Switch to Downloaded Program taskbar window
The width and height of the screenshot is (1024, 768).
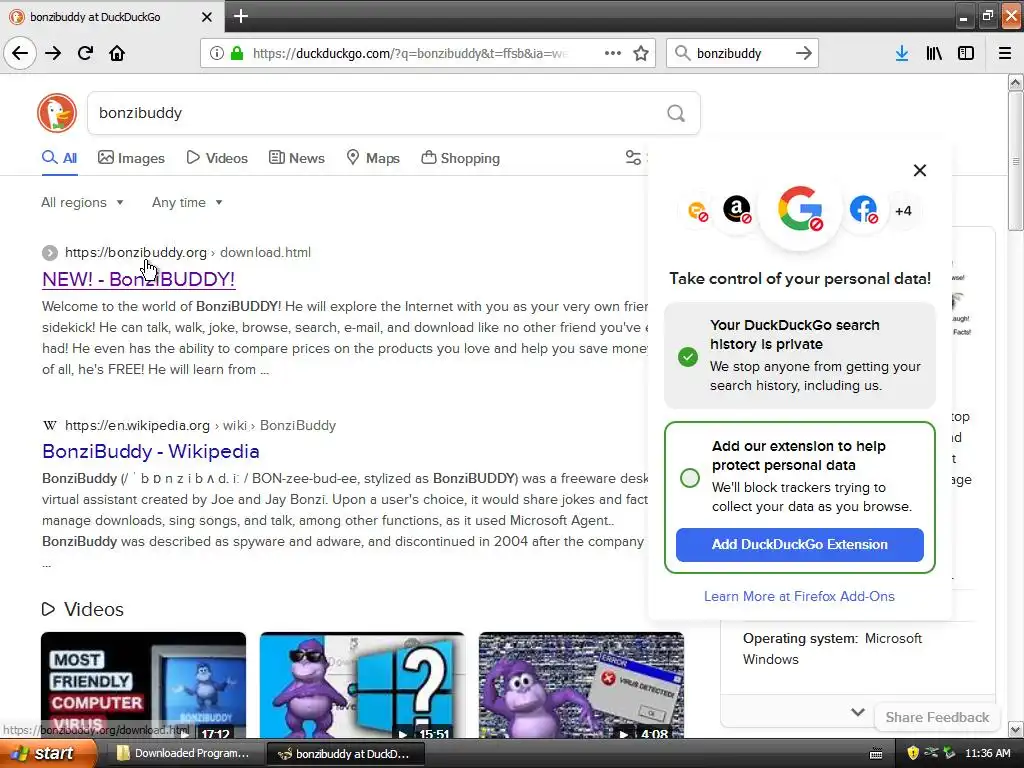pos(183,754)
